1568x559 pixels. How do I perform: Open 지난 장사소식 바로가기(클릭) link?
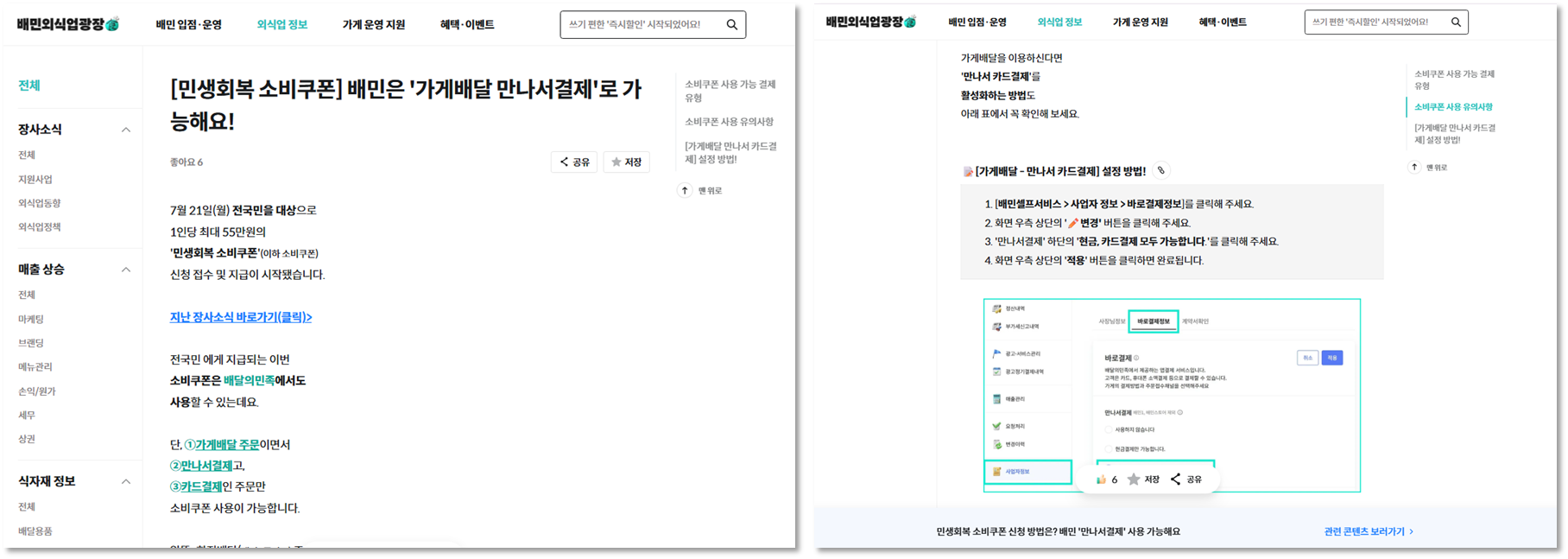point(241,317)
